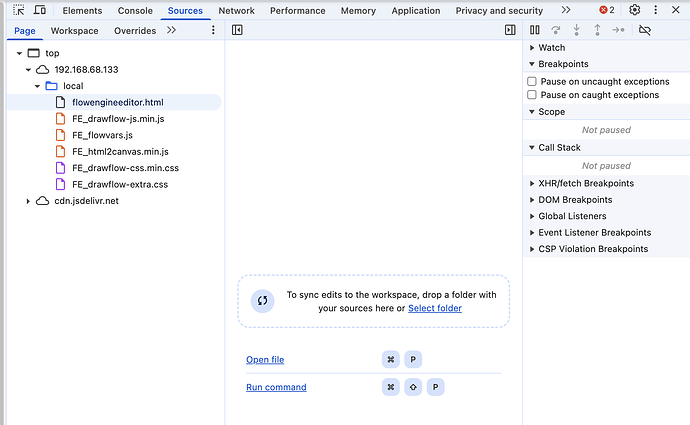The image size is (690, 425).
Task: Click the Select folder link
Action: [435, 308]
